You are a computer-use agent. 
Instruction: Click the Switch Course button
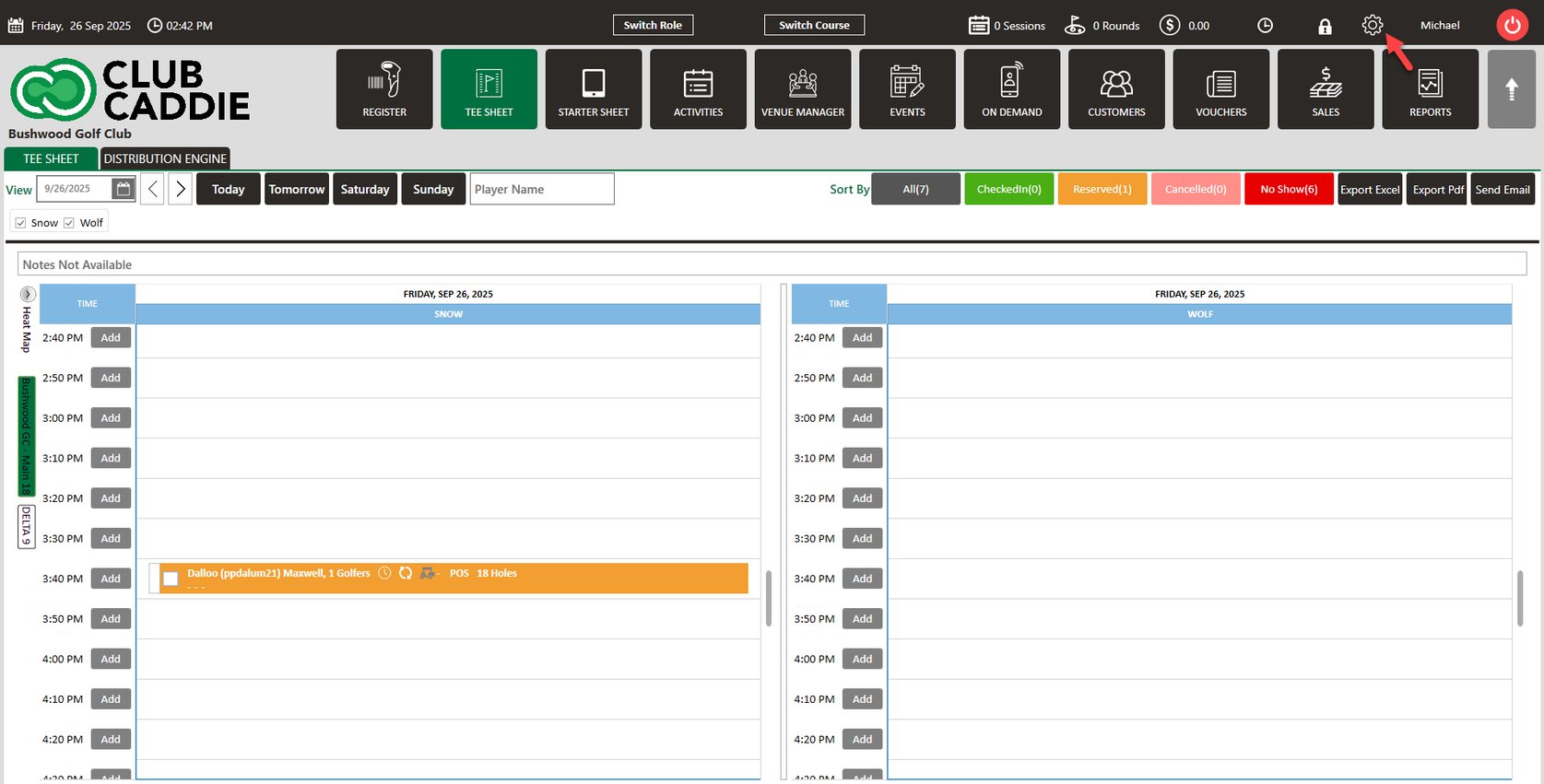click(814, 25)
